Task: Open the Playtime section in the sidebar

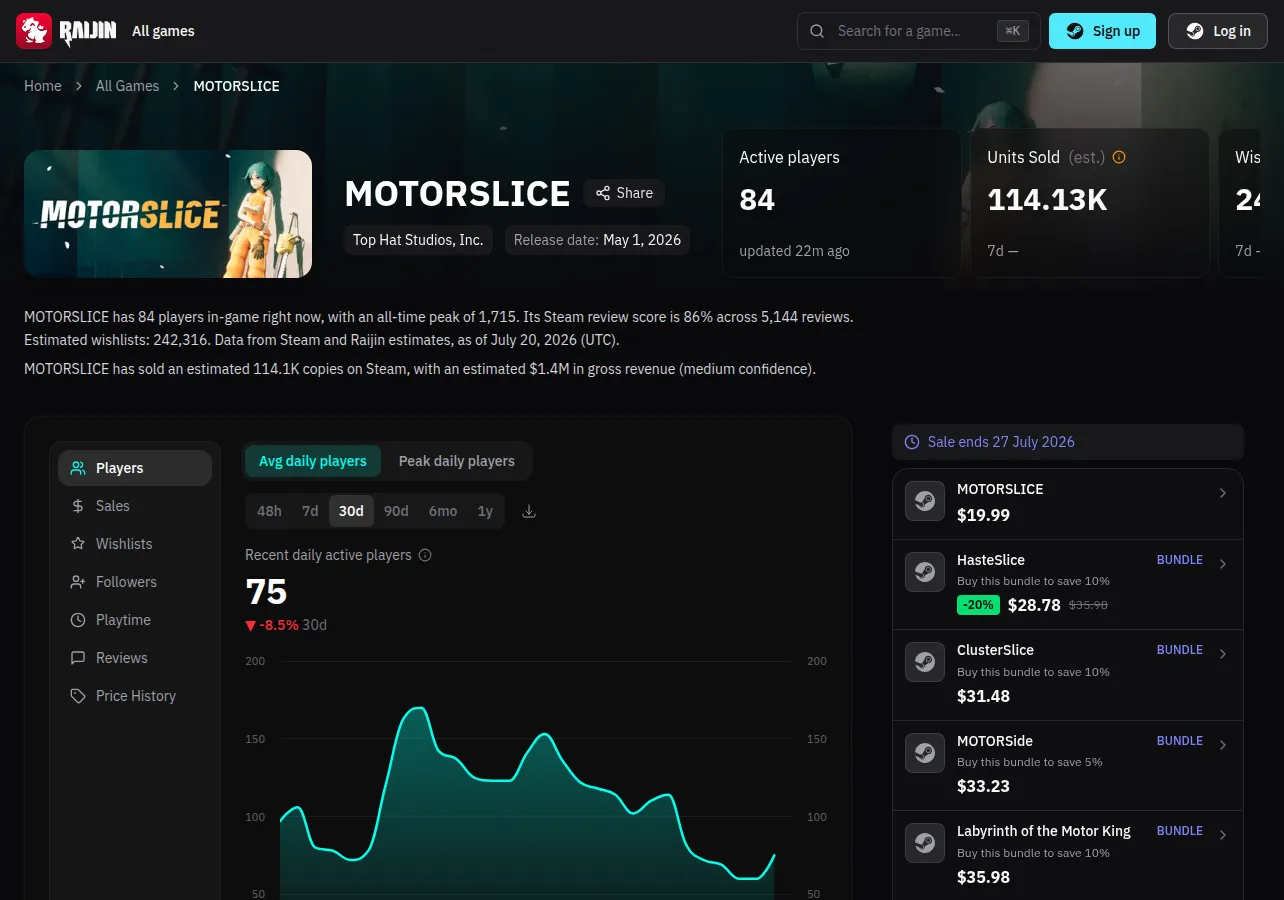Action: click(x=135, y=620)
